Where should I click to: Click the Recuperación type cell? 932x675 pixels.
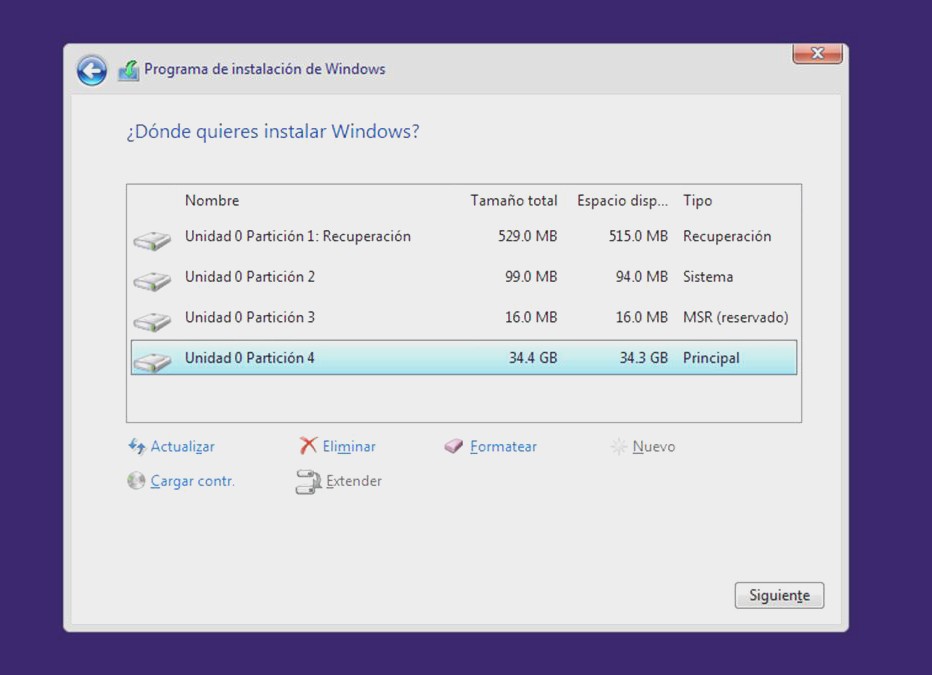(727, 236)
